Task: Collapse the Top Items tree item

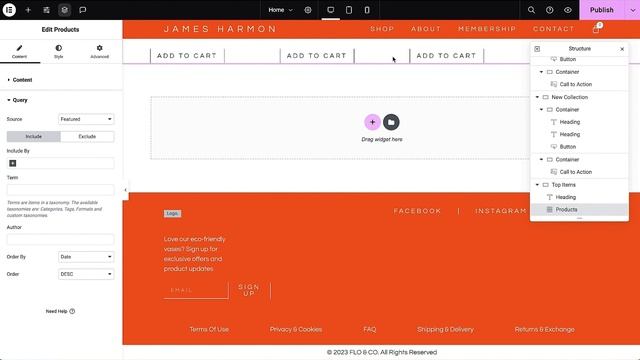Action: tap(537, 185)
